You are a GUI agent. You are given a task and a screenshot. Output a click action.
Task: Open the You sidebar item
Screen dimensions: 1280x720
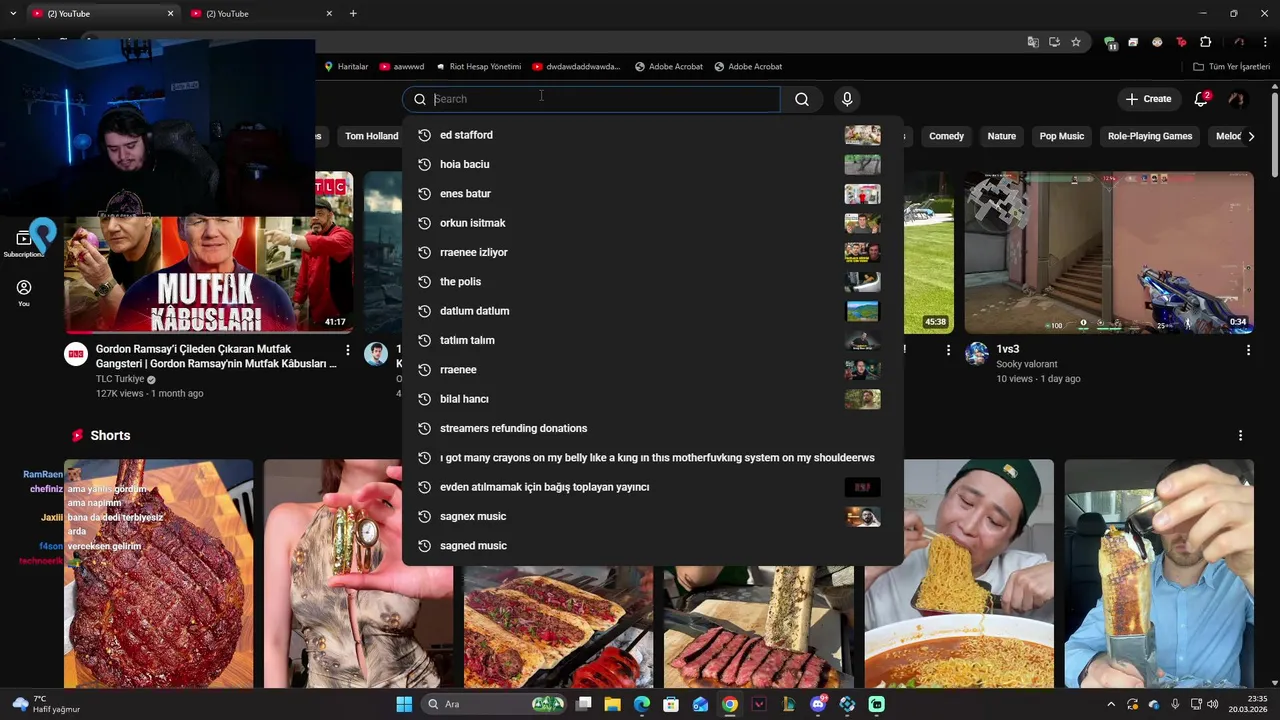(24, 293)
